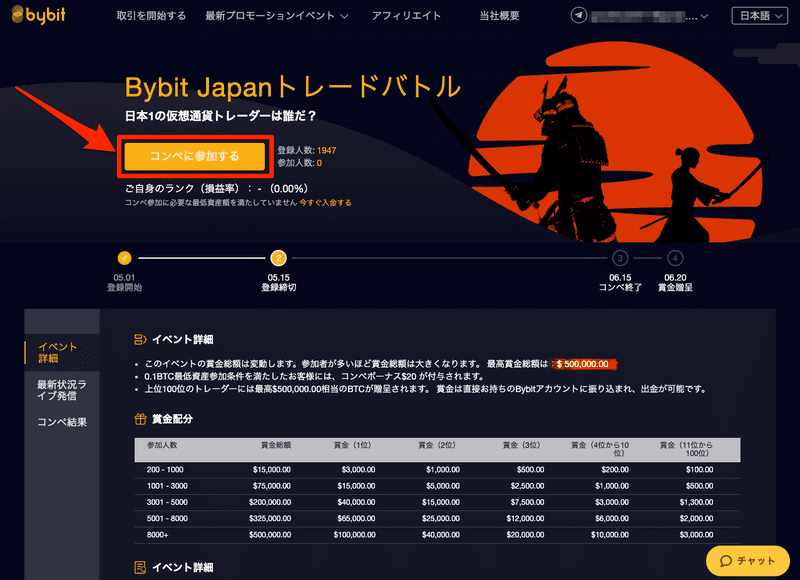Click step 4 賞金贈呈 marker

click(675, 258)
